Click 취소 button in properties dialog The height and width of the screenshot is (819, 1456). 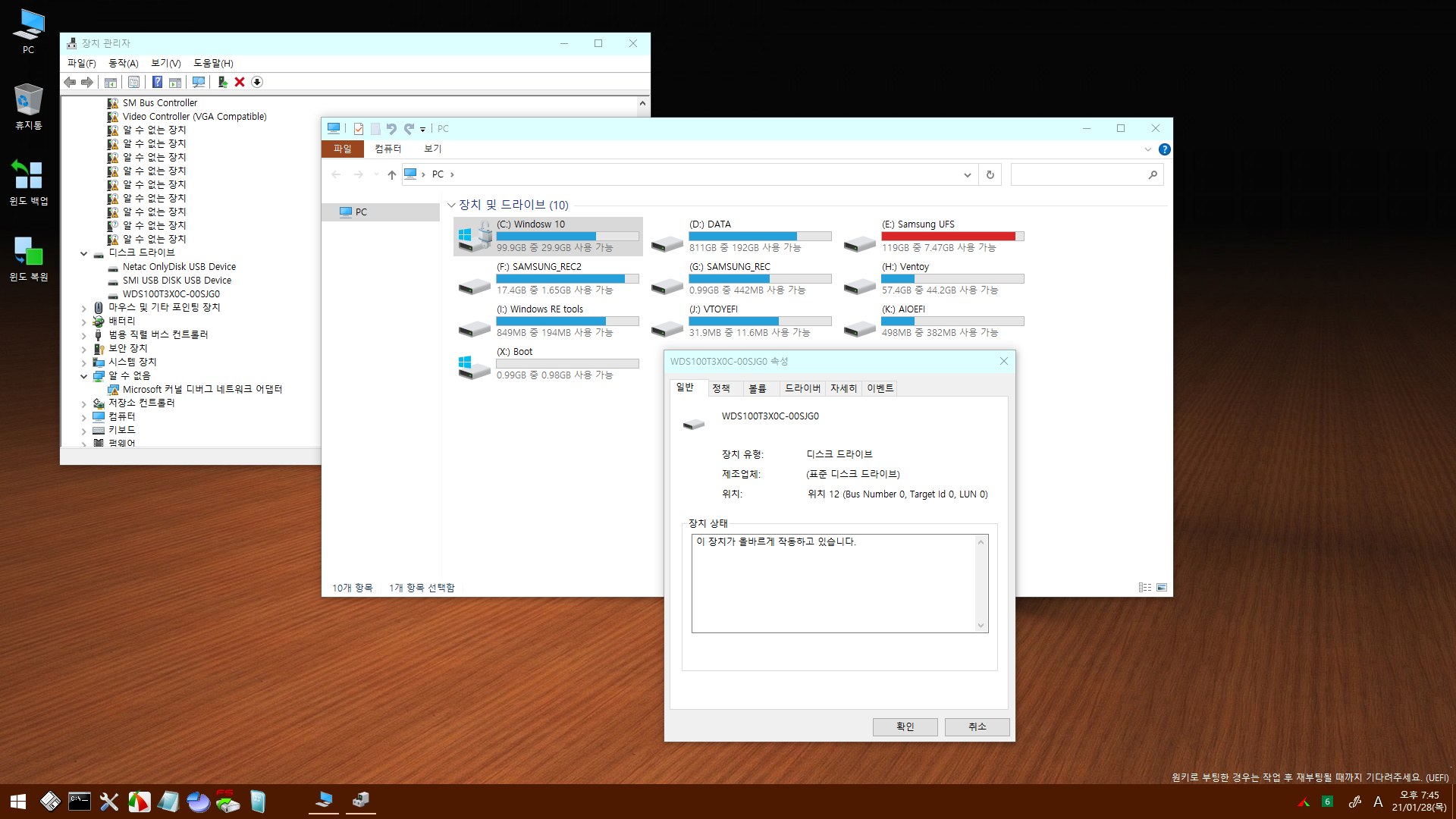point(977,726)
